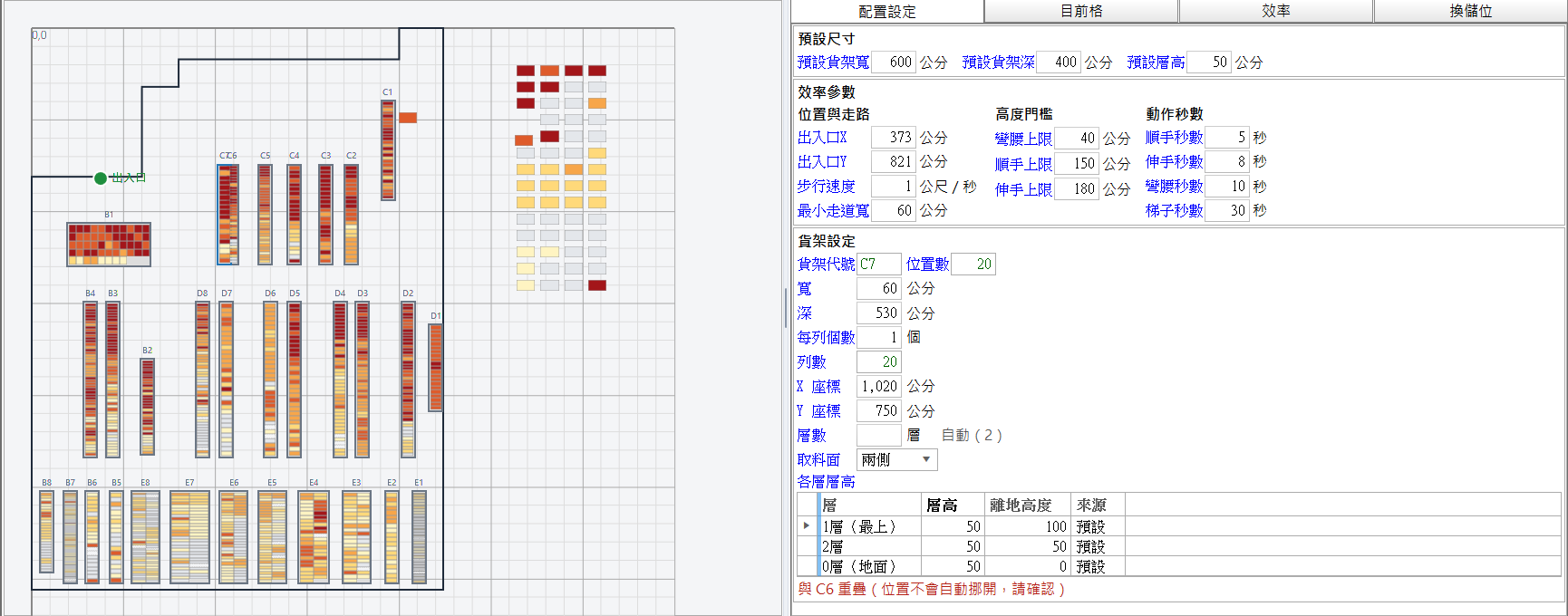This screenshot has width=1568, height=616.
Task: Click the 各層層高 link
Action: click(826, 482)
